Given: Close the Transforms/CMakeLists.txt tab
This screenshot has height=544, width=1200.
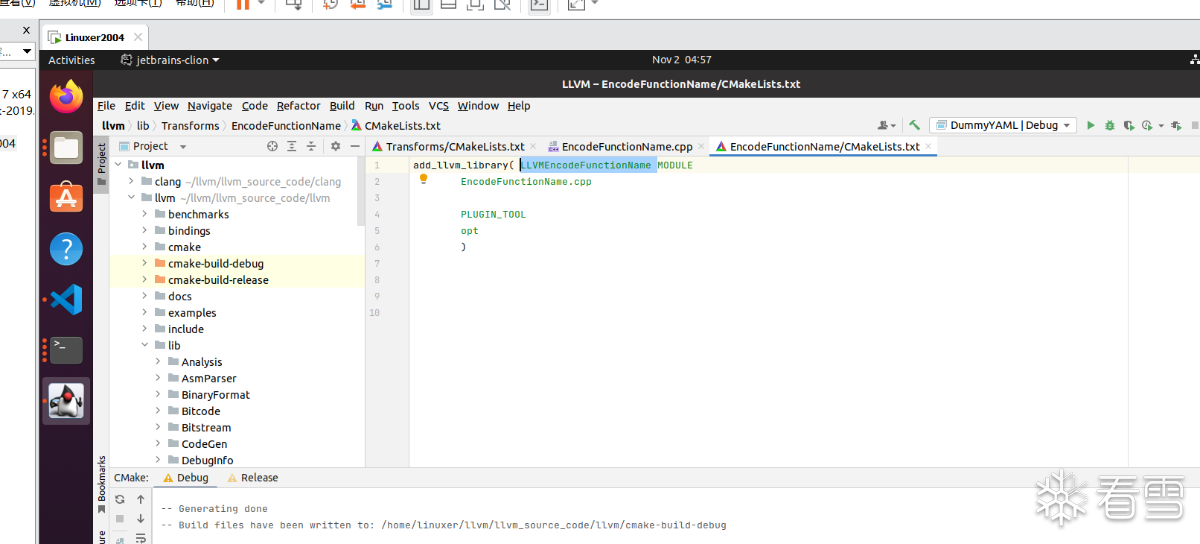Looking at the screenshot, I should 534,146.
